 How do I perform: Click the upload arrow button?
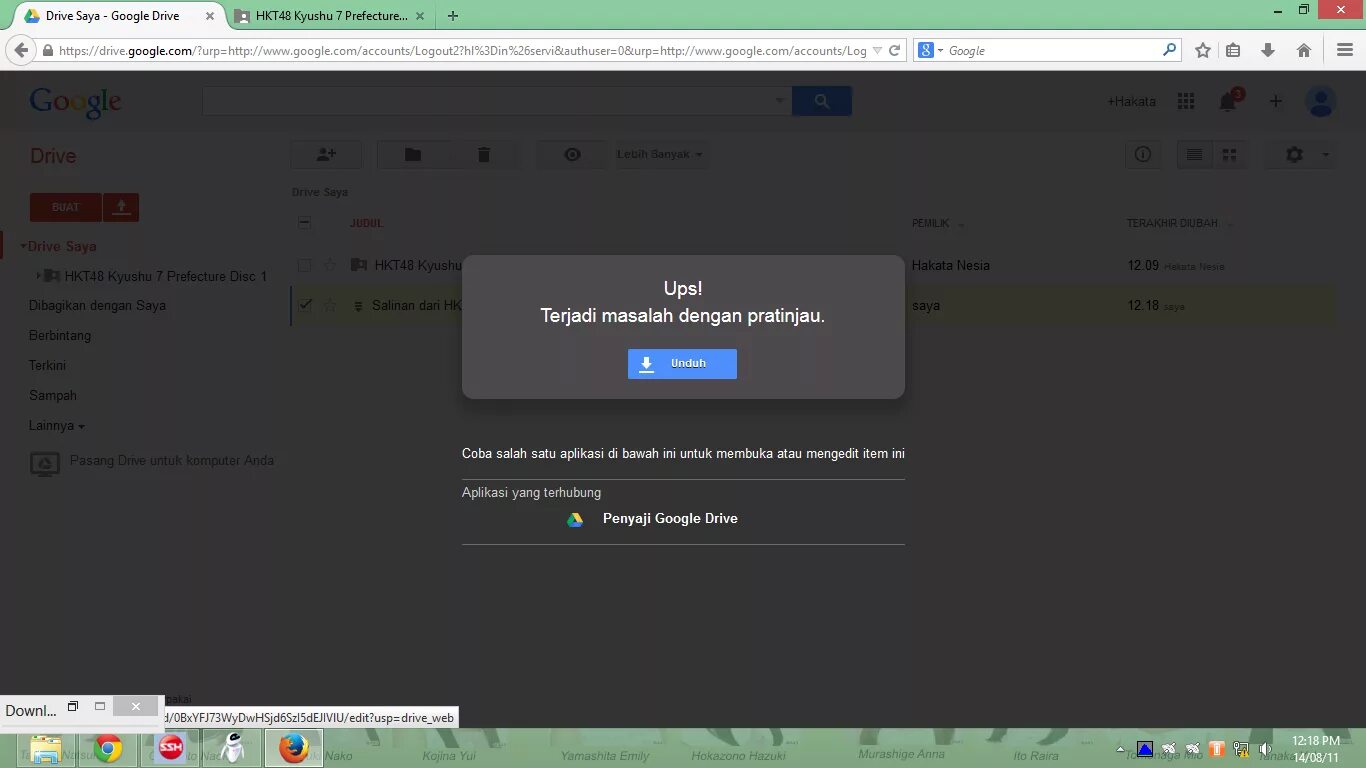pyautogui.click(x=121, y=207)
